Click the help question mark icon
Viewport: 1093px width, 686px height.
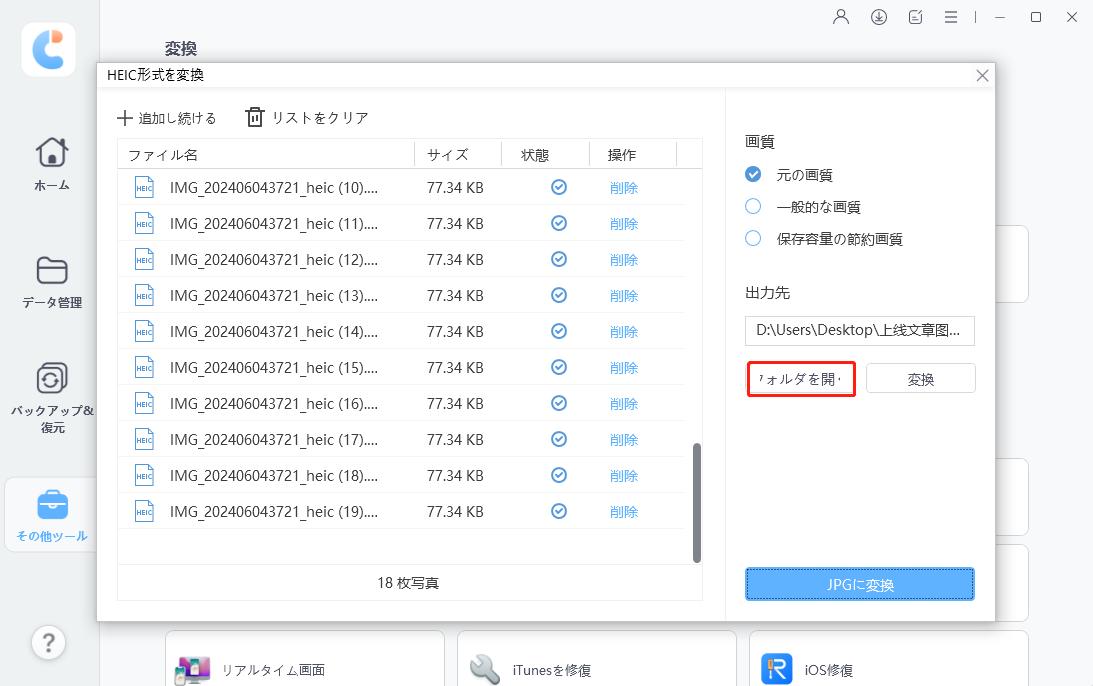[48, 643]
